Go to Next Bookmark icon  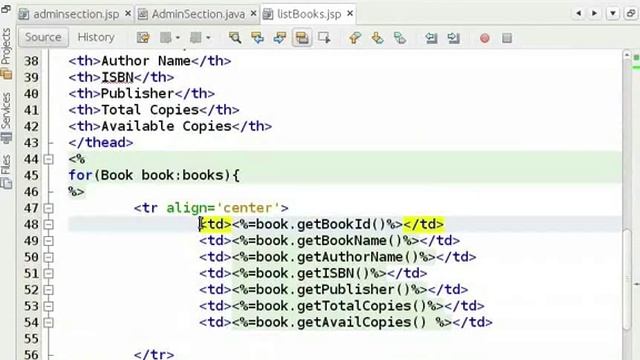tap(377, 38)
